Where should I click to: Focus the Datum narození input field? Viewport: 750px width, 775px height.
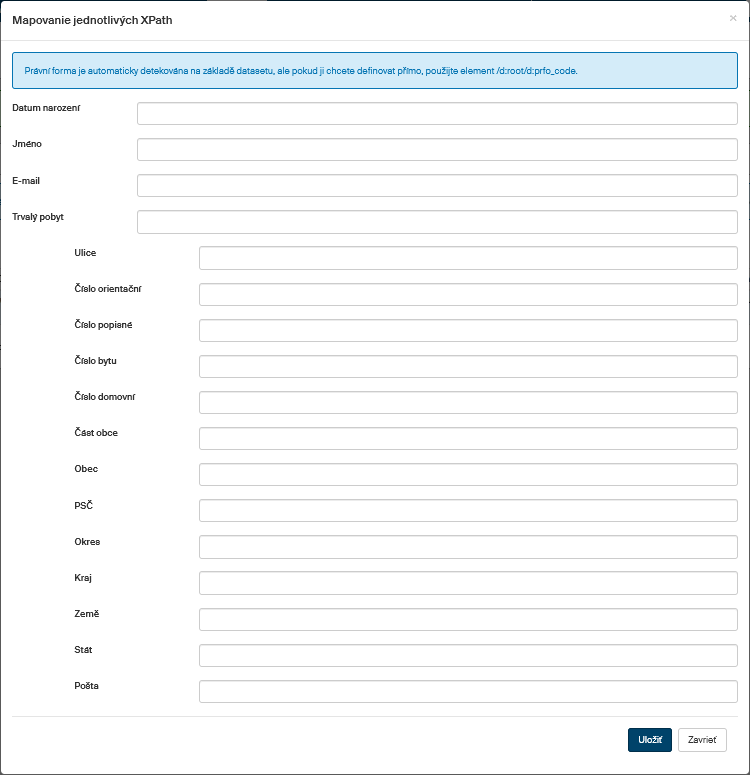coord(437,113)
